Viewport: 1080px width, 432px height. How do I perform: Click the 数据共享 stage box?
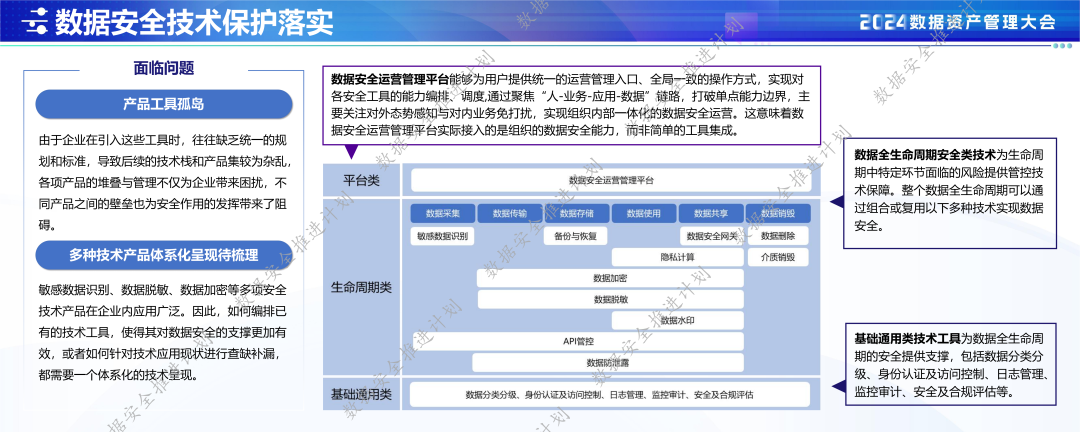click(711, 214)
